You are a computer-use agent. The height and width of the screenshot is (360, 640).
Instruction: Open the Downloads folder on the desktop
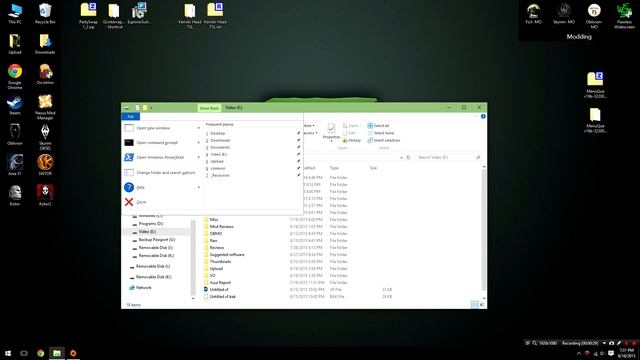[x=45, y=44]
